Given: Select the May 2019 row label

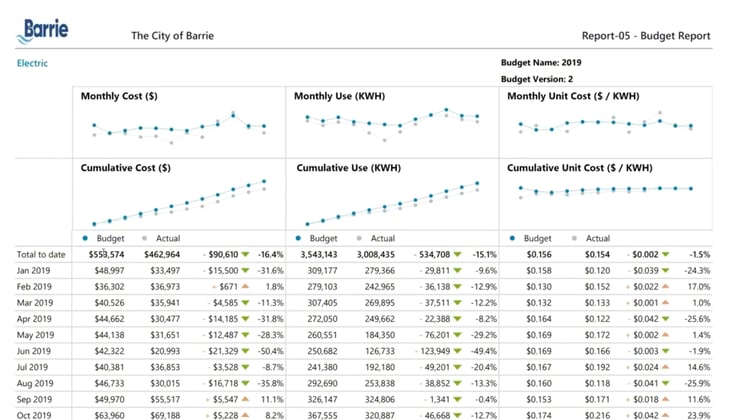Looking at the screenshot, I should [35, 334].
